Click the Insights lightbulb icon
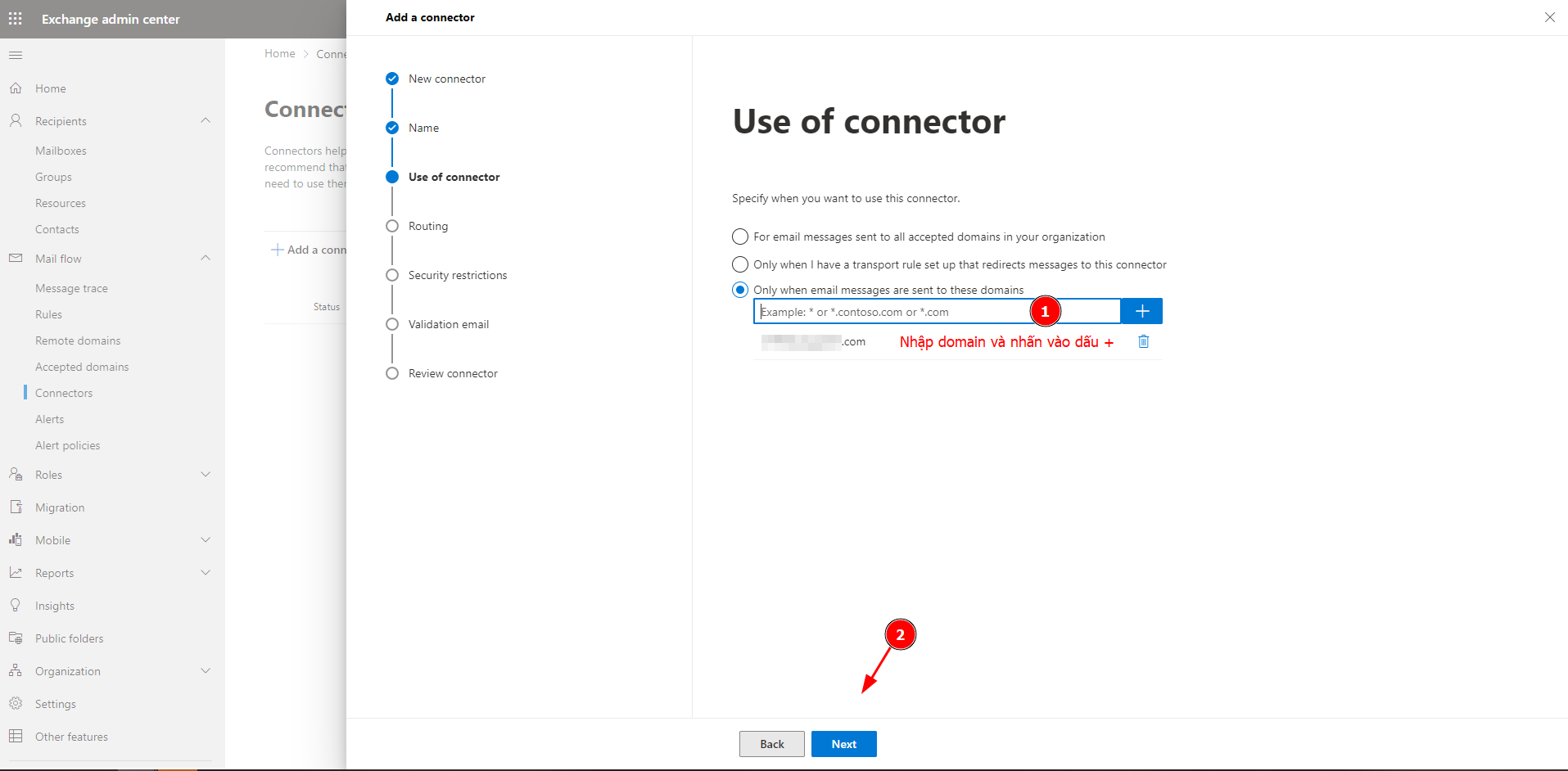The image size is (1568, 771). pos(16,605)
